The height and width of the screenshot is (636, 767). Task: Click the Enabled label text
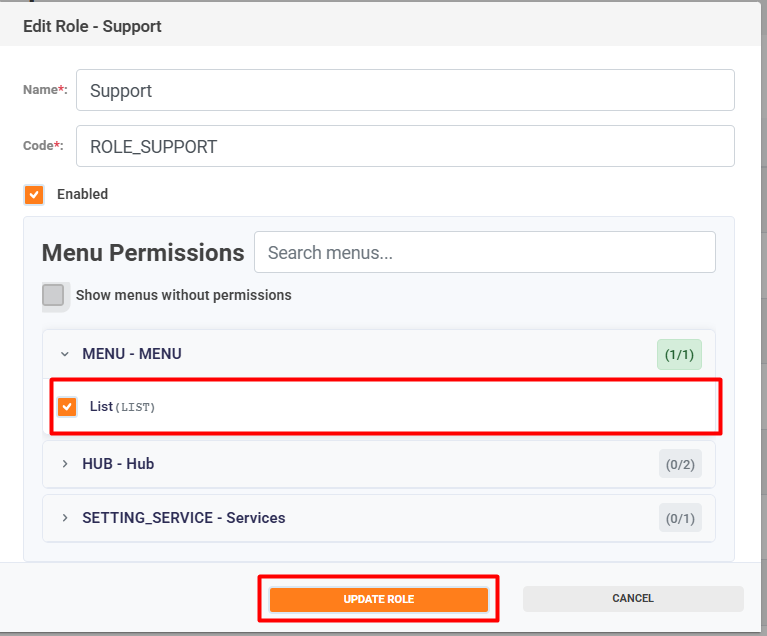coord(82,194)
